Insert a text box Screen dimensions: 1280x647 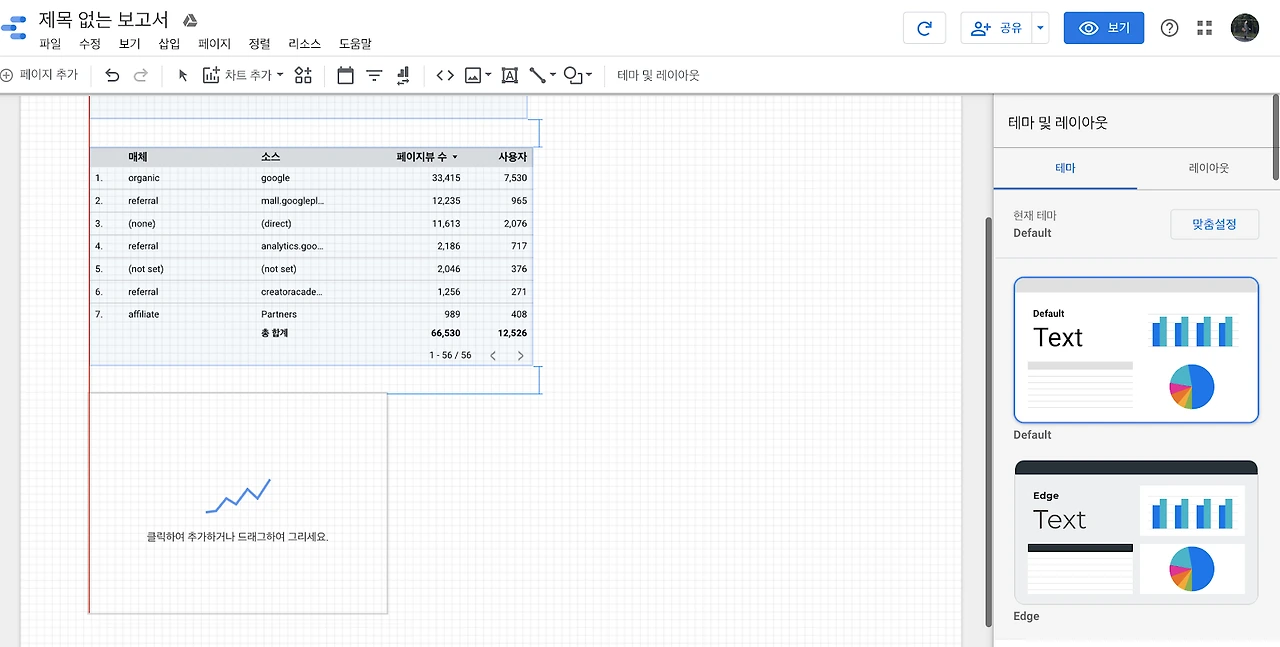click(x=509, y=75)
